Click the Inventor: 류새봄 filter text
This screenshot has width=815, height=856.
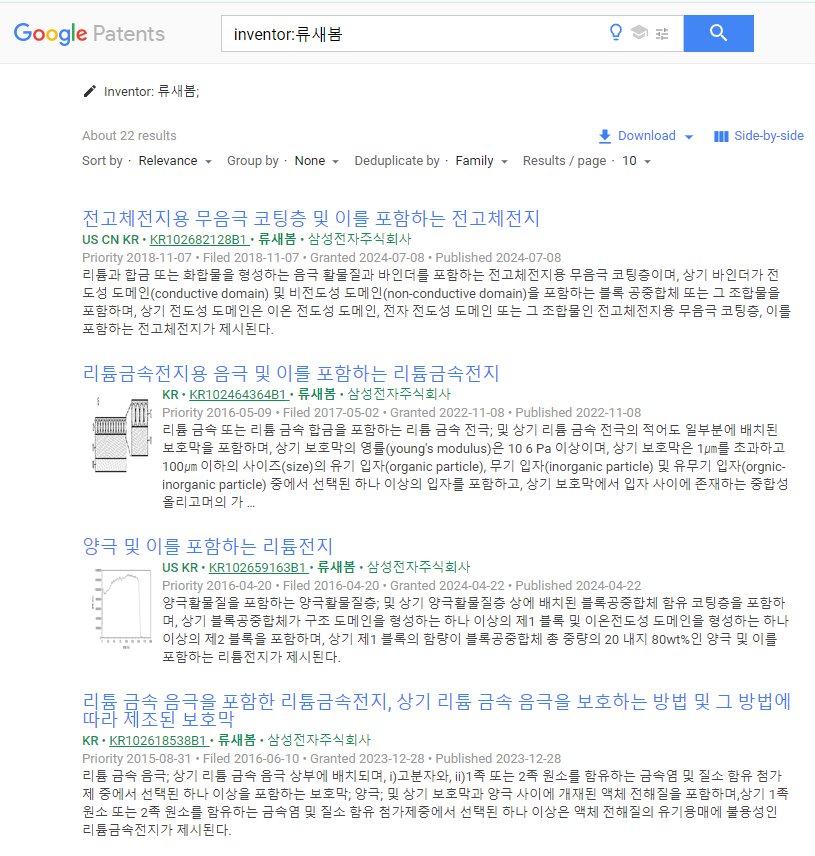[x=151, y=91]
